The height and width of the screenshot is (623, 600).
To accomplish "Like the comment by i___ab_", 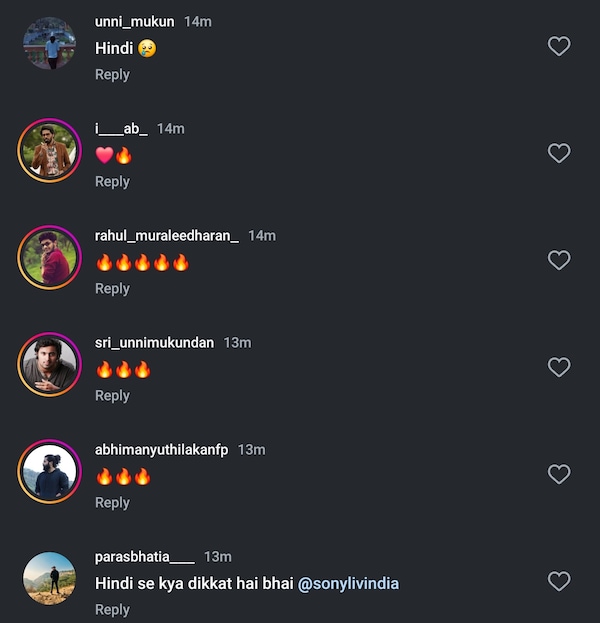I will [559, 153].
